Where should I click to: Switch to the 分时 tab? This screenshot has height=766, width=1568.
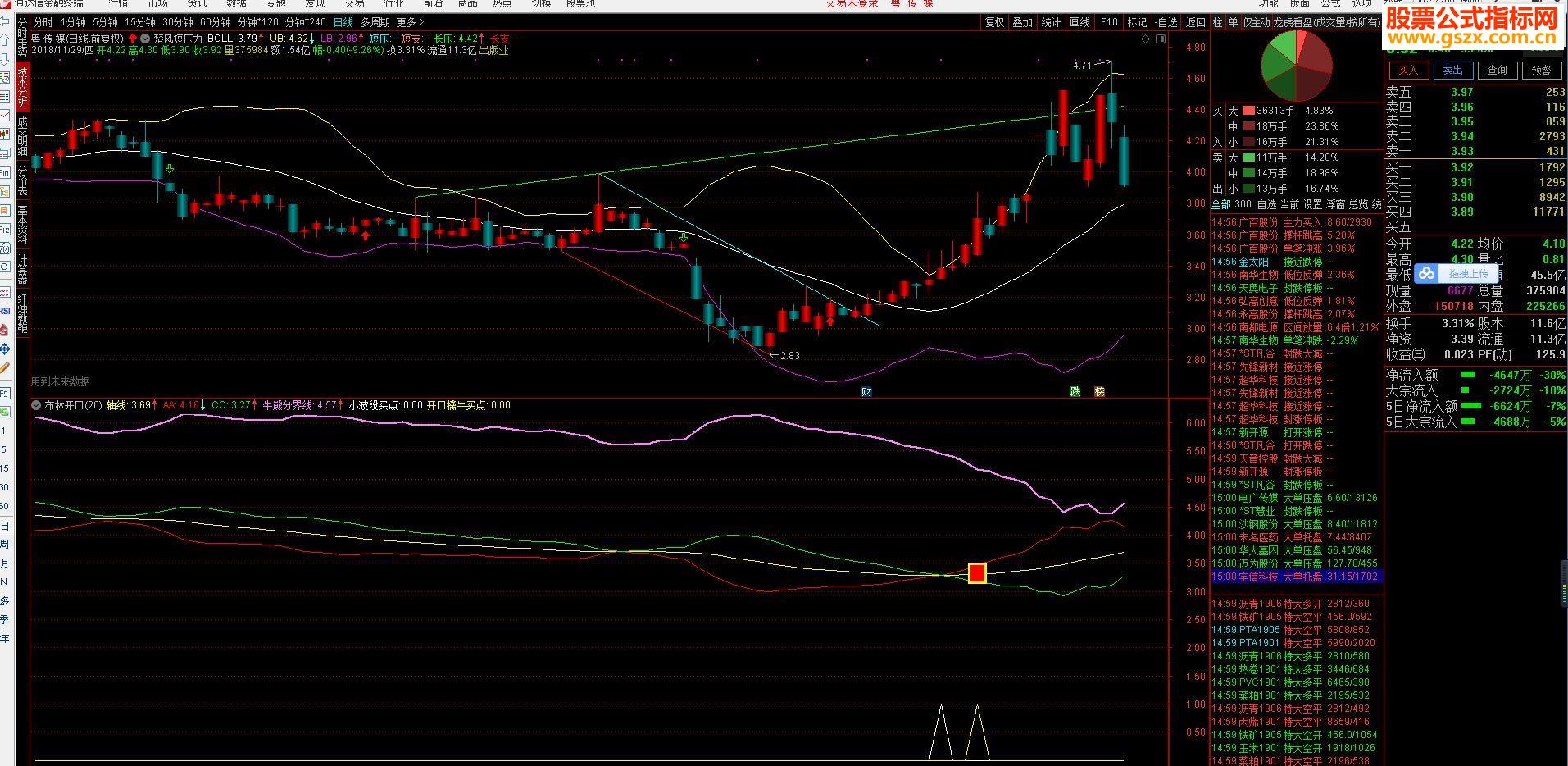(x=43, y=22)
